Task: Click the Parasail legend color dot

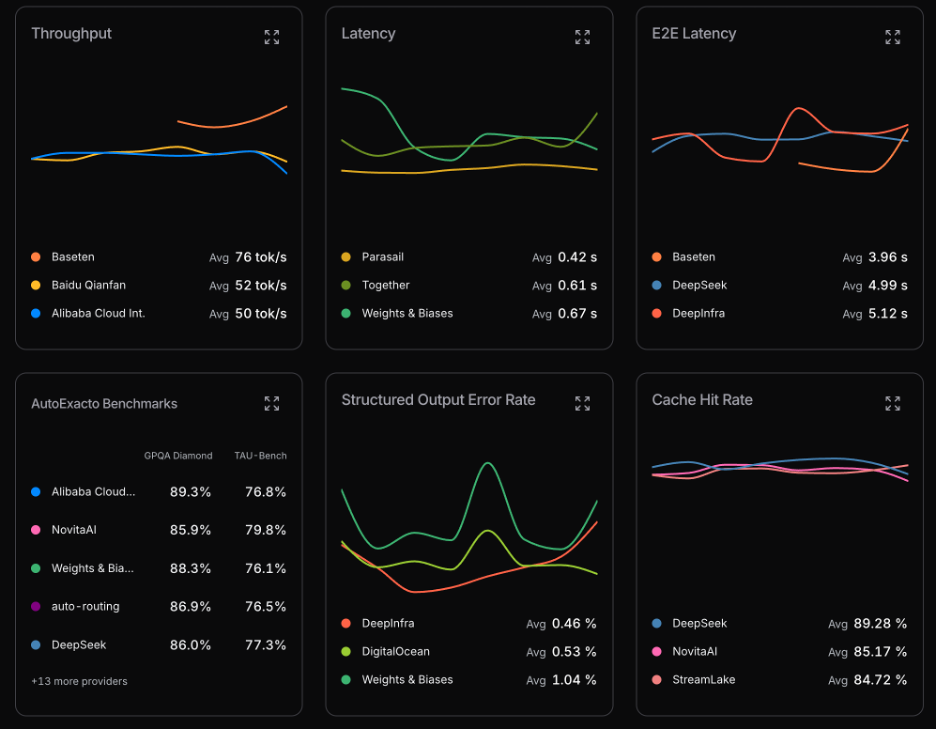Action: 346,257
